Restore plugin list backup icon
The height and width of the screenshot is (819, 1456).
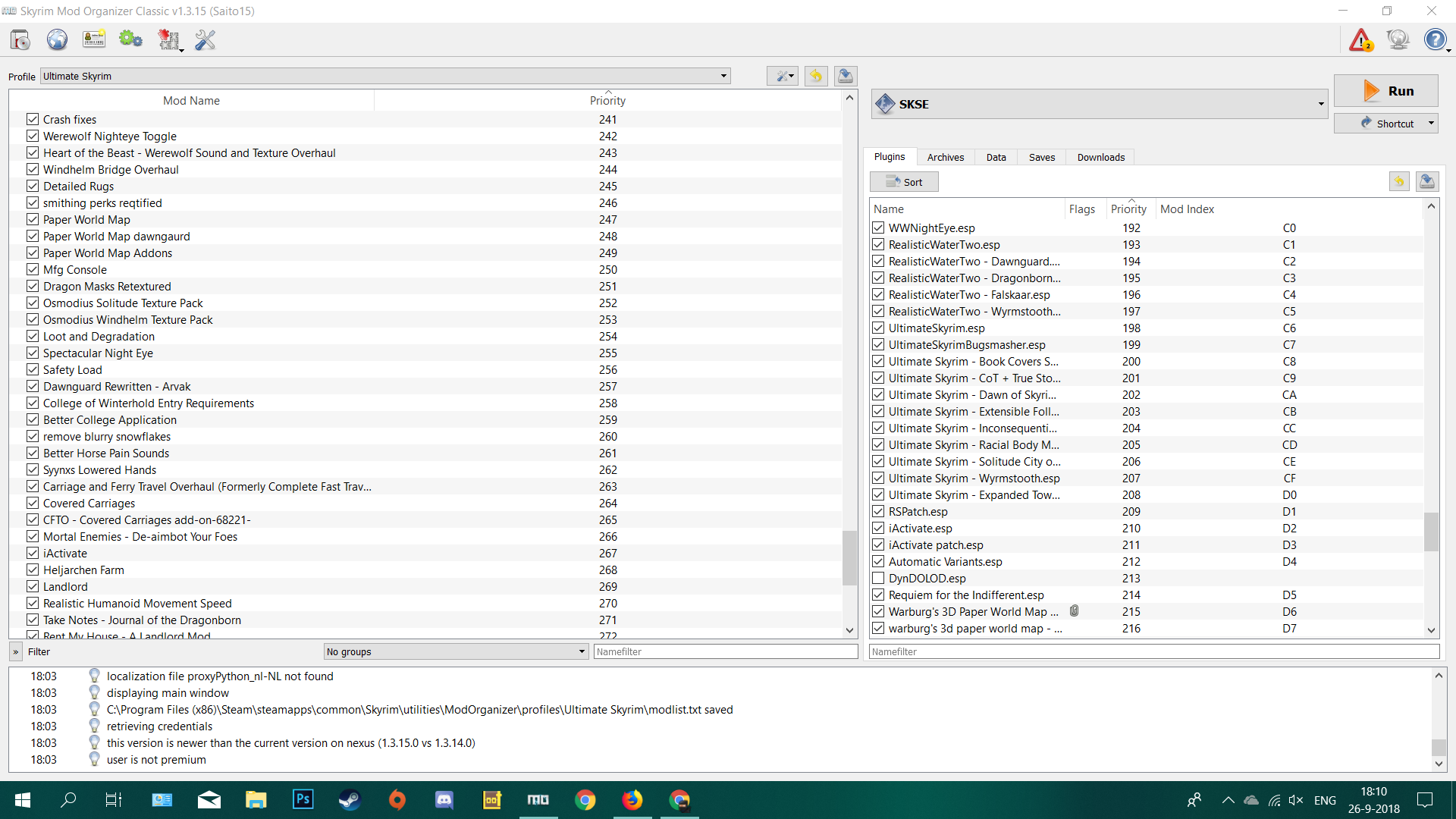(x=1399, y=181)
